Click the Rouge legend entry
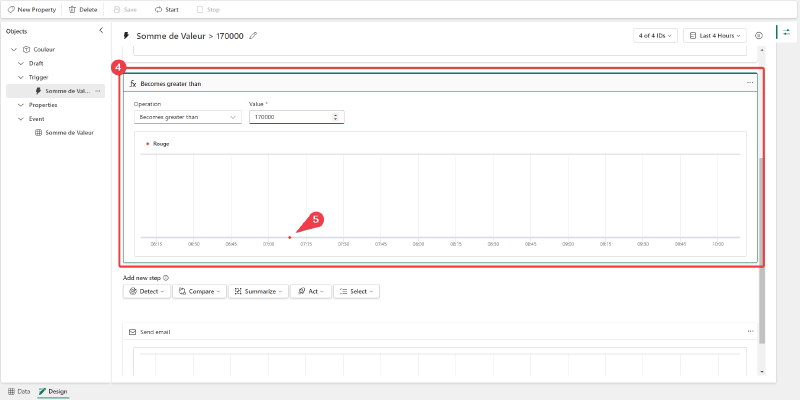This screenshot has width=800, height=400. tap(158, 144)
